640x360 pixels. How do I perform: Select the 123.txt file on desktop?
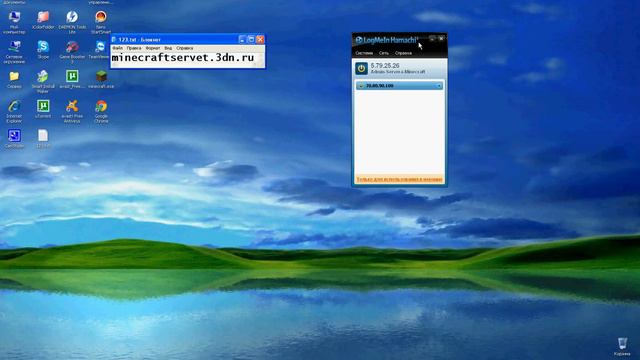(x=43, y=136)
